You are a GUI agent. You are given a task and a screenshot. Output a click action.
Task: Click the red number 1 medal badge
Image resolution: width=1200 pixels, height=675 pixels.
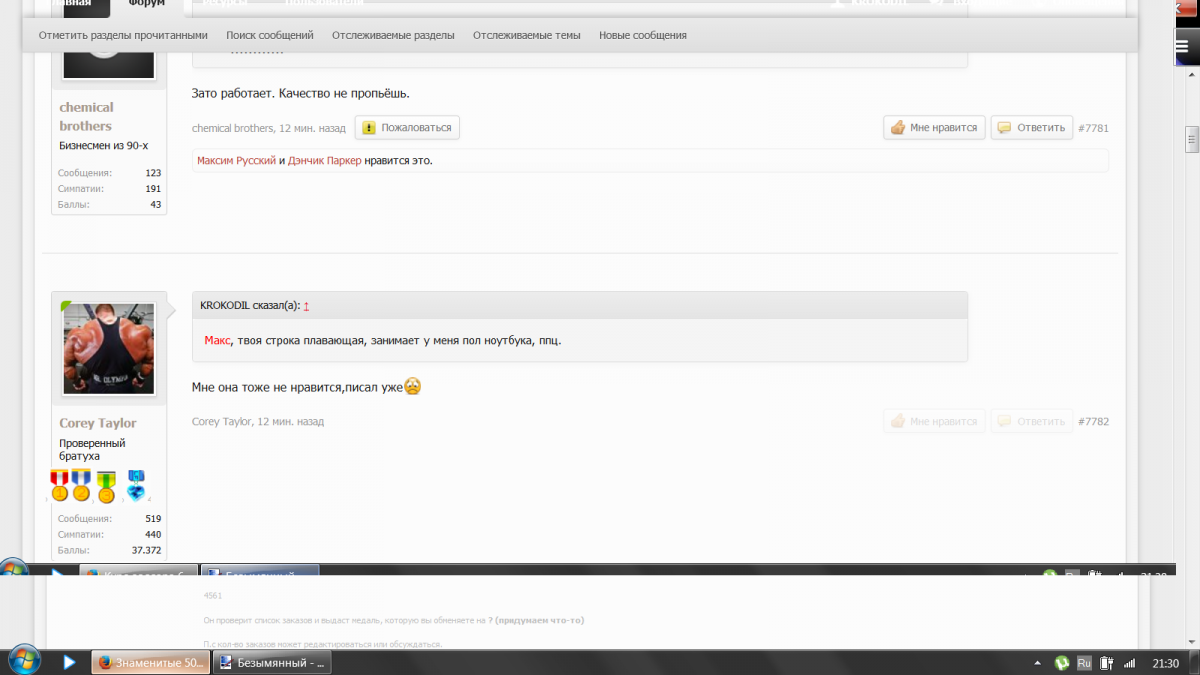click(59, 485)
